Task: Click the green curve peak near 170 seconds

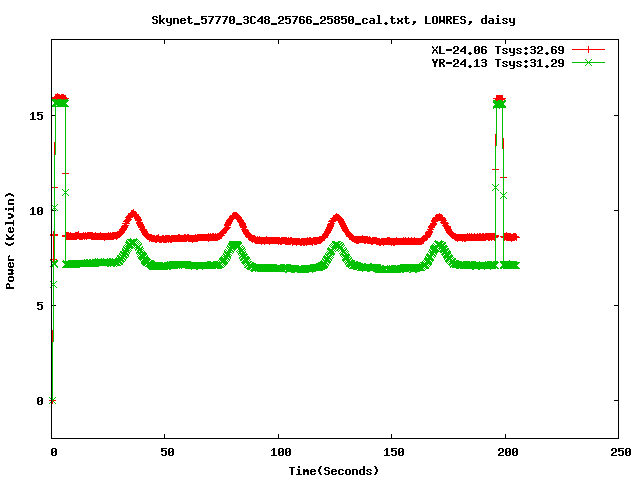Action: pyautogui.click(x=439, y=246)
